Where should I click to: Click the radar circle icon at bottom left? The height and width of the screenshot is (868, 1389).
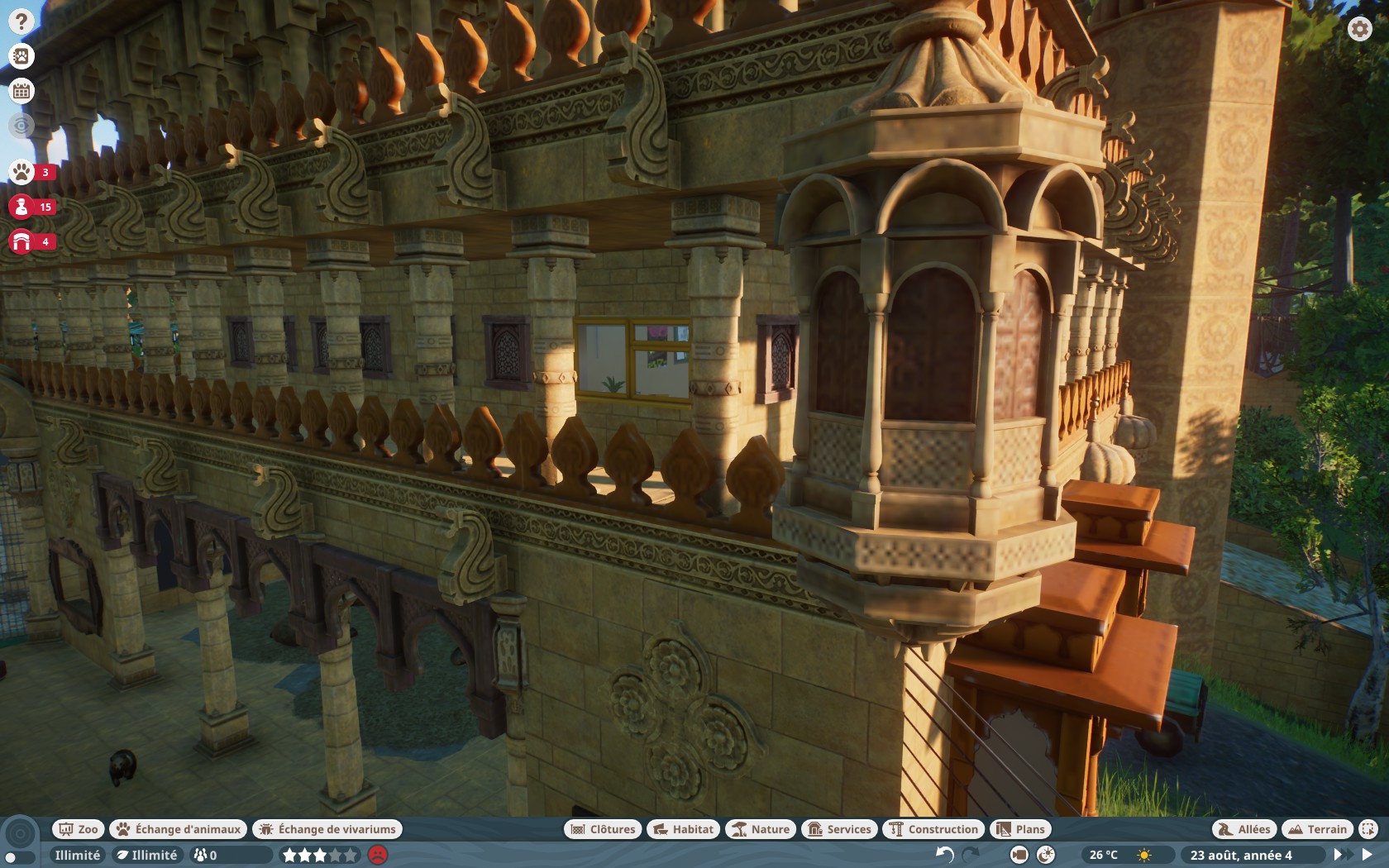coord(21,833)
